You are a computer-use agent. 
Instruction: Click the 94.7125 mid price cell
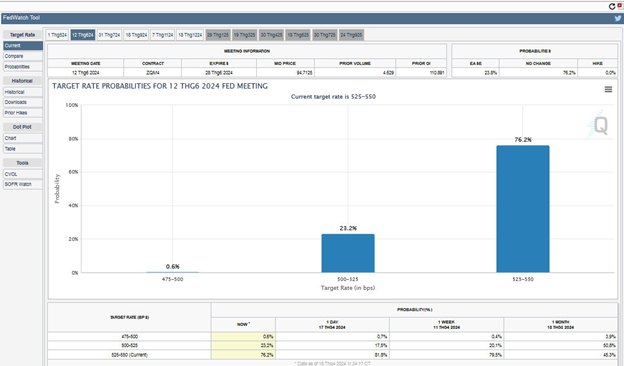click(286, 73)
